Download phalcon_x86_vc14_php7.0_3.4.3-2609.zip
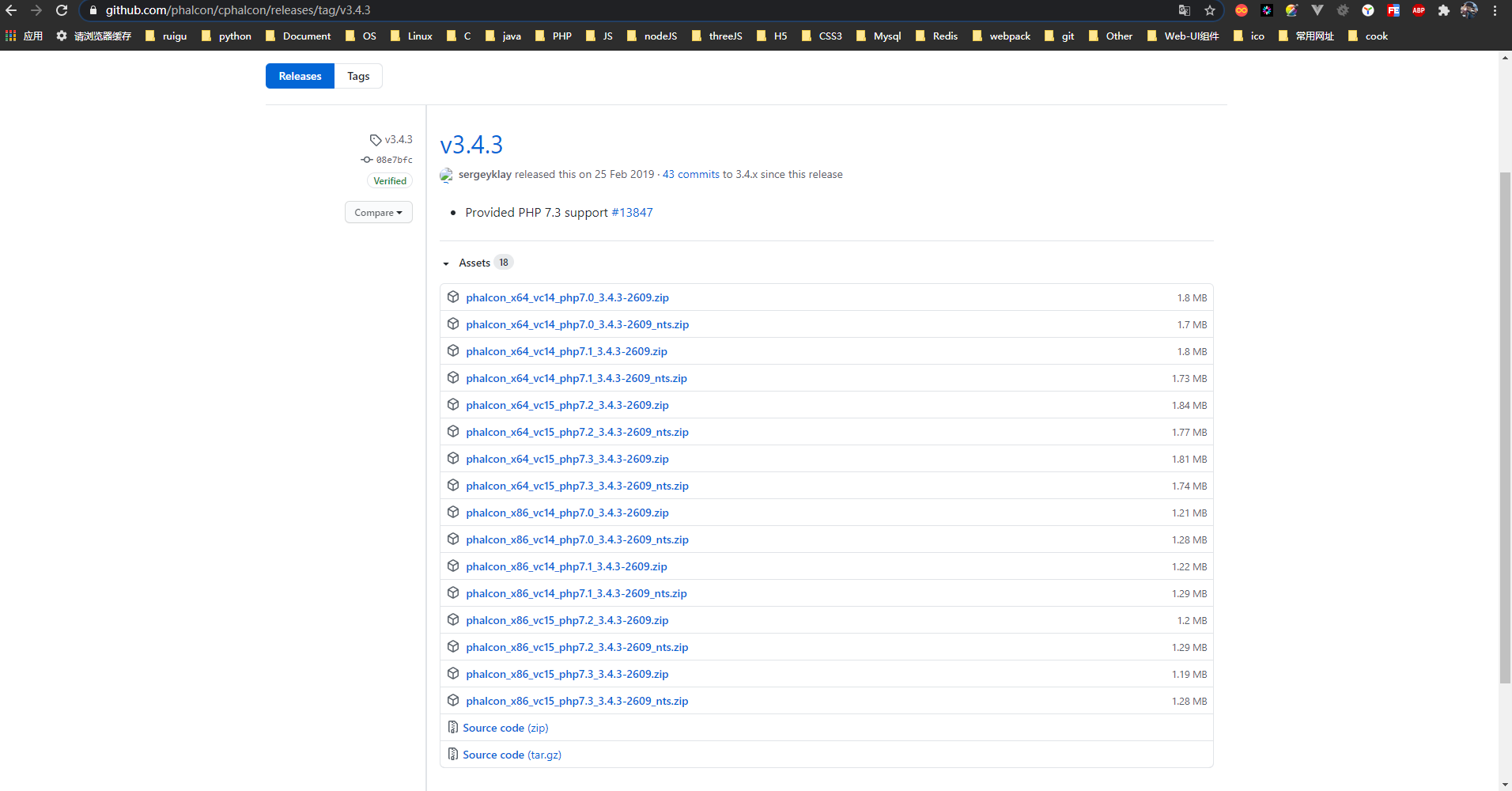 pos(567,513)
